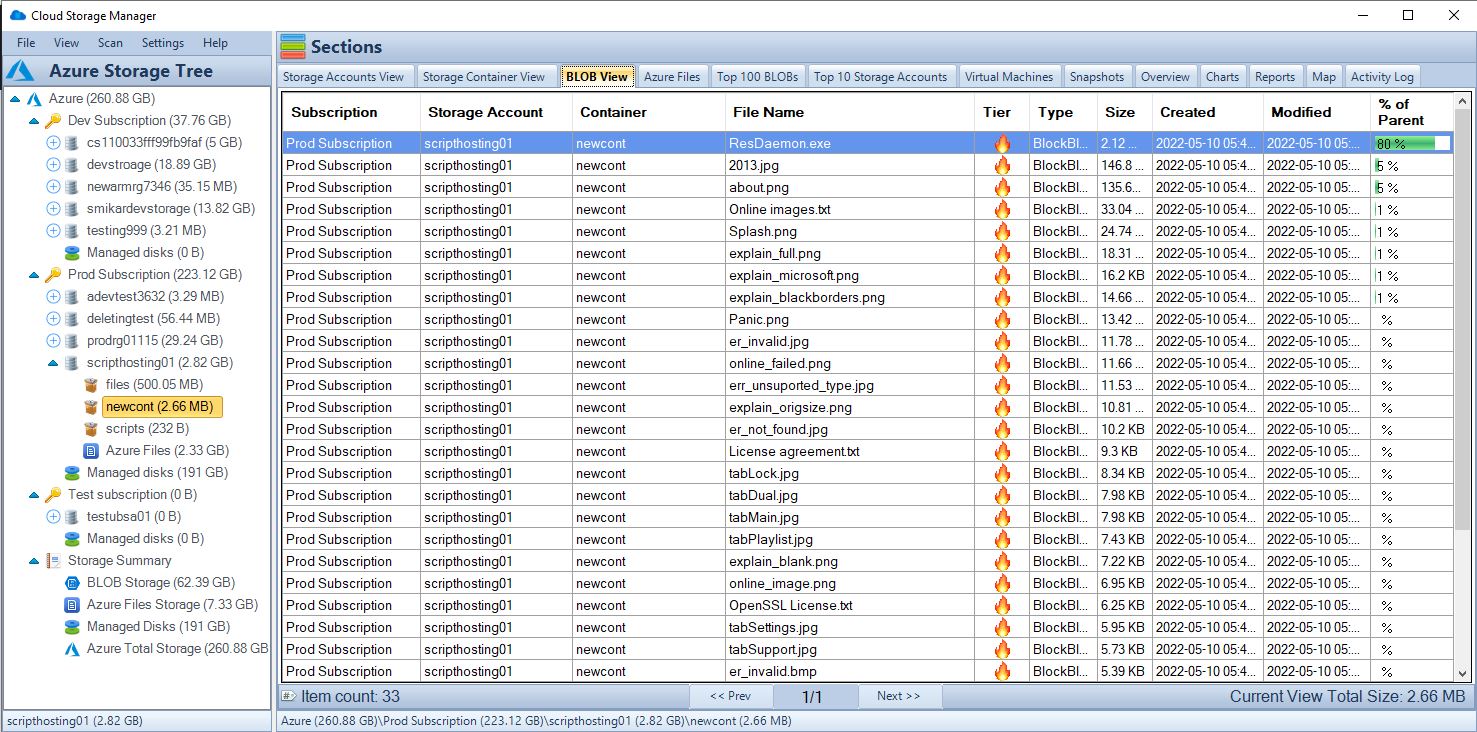Go to next page with Next >>
The height and width of the screenshot is (732, 1477).
click(x=898, y=696)
